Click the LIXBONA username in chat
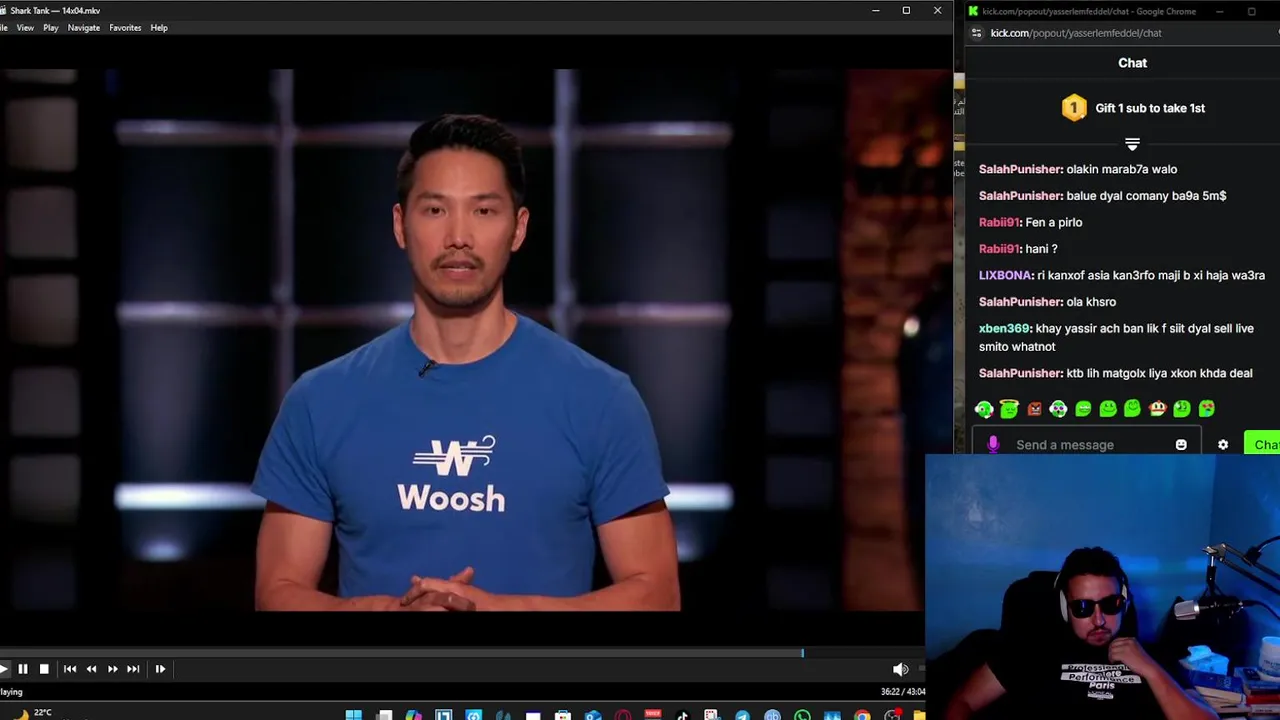Image resolution: width=1280 pixels, height=720 pixels. (1005, 275)
